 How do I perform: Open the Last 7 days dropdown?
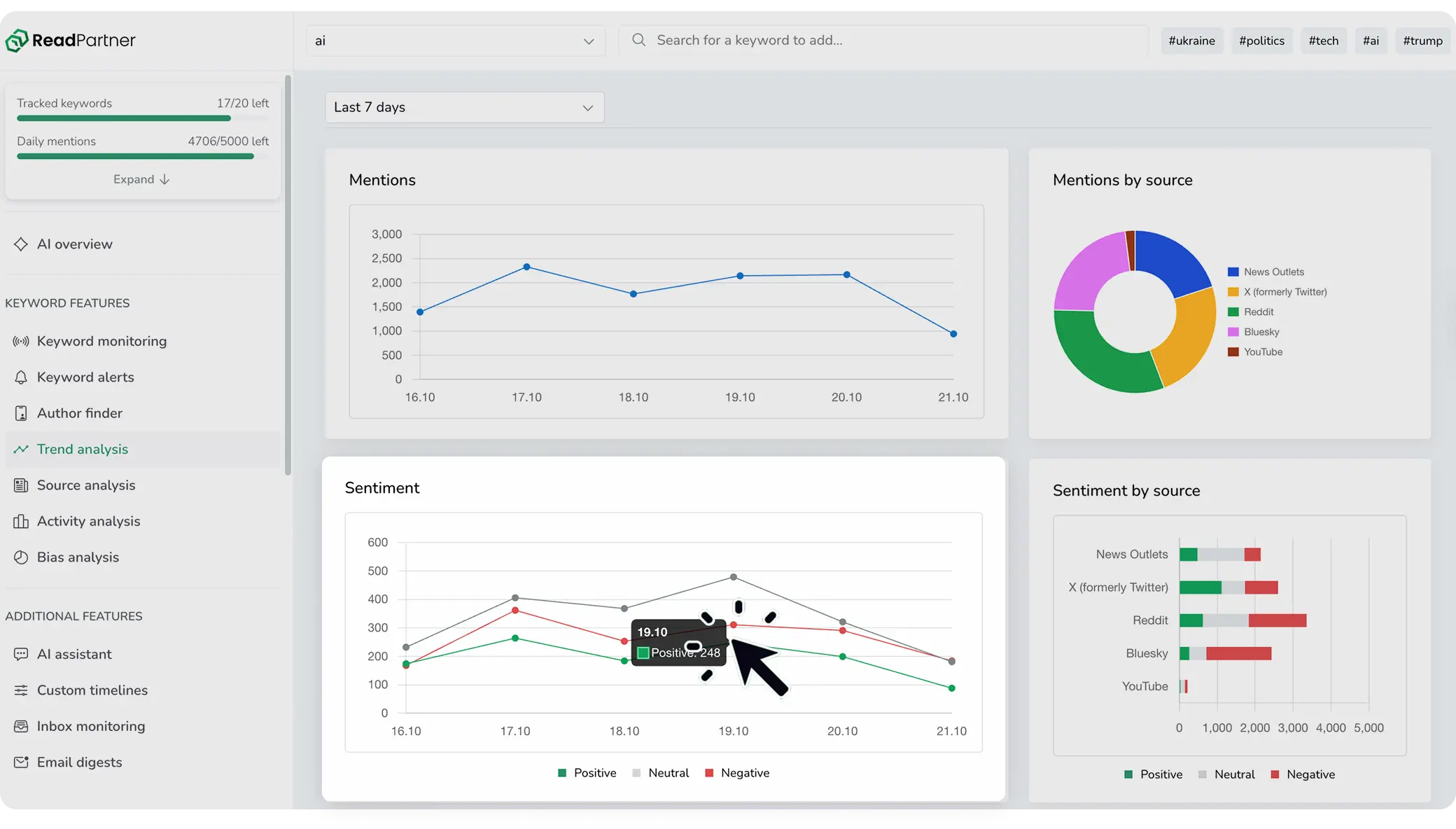(x=464, y=107)
